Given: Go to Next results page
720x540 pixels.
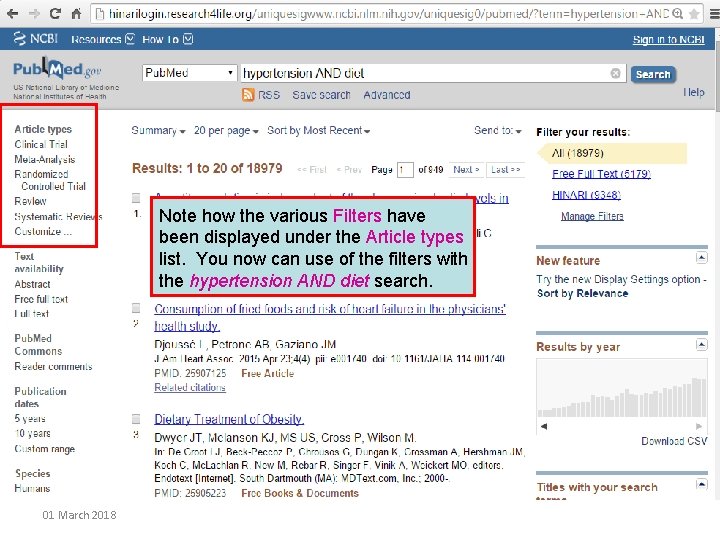Looking at the screenshot, I should [x=466, y=169].
